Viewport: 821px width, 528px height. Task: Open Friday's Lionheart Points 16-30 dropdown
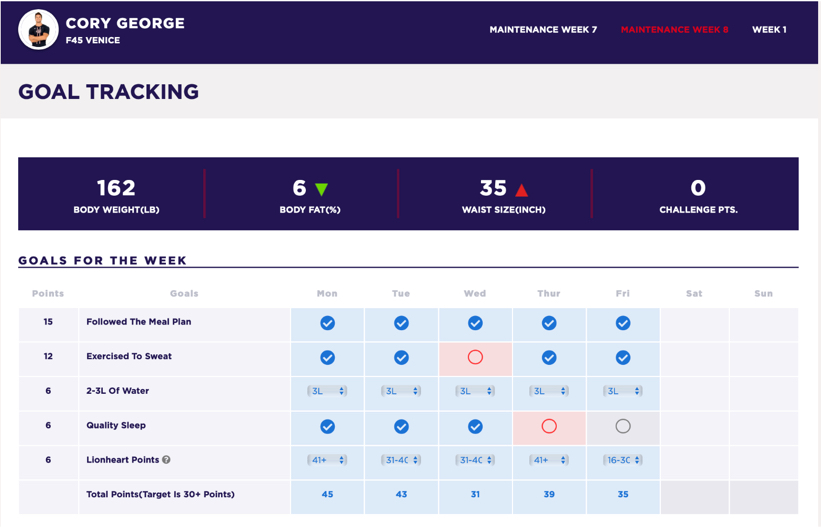click(623, 460)
